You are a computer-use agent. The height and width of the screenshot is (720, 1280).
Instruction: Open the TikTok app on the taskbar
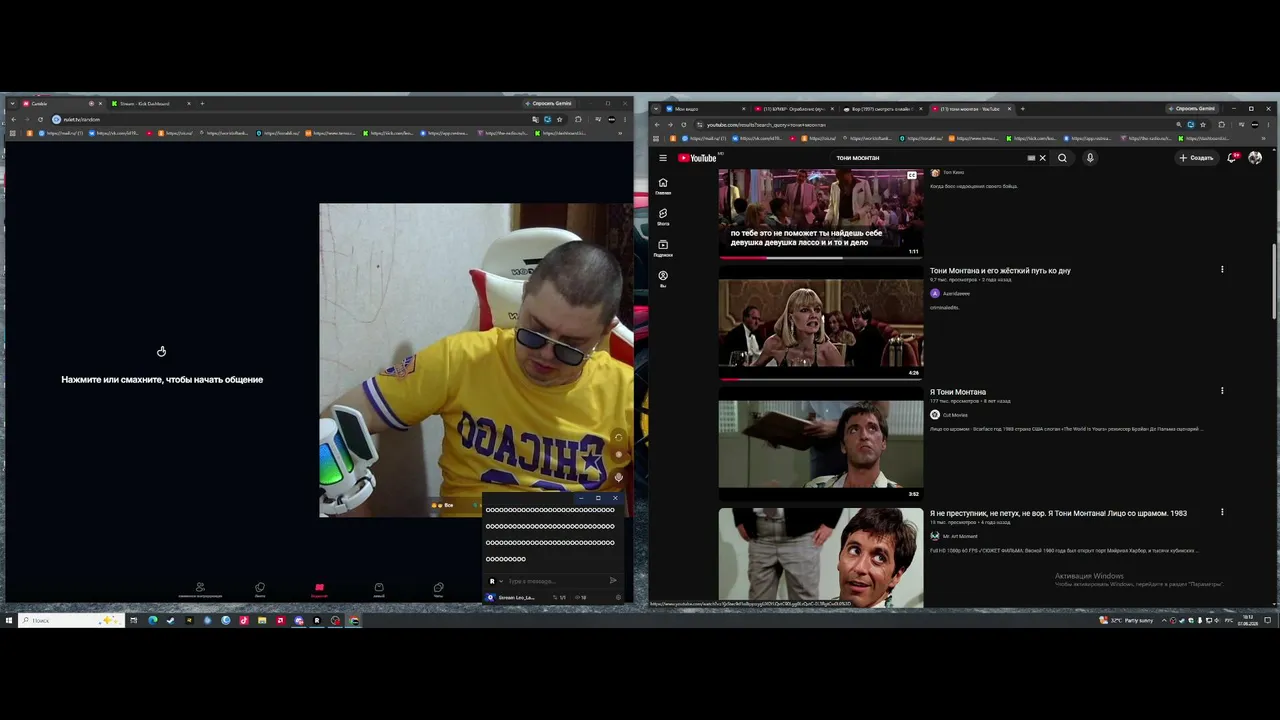[x=244, y=620]
